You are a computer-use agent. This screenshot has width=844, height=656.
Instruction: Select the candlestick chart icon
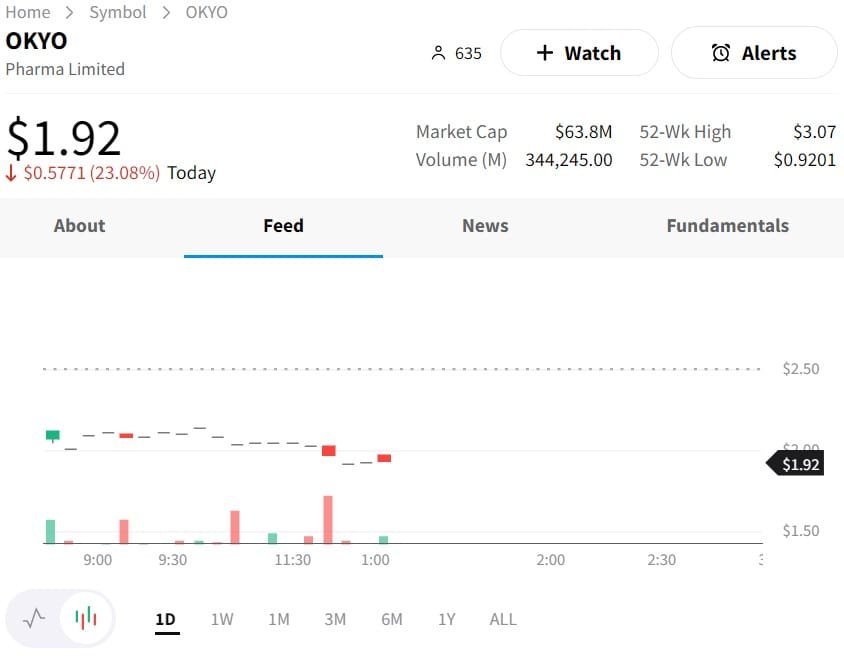(86, 618)
